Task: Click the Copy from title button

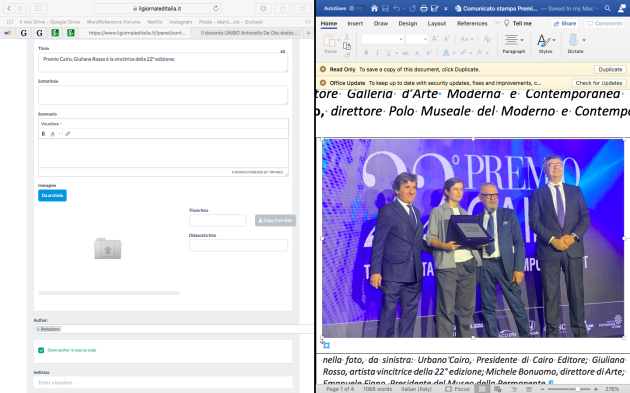Action: 275,220
